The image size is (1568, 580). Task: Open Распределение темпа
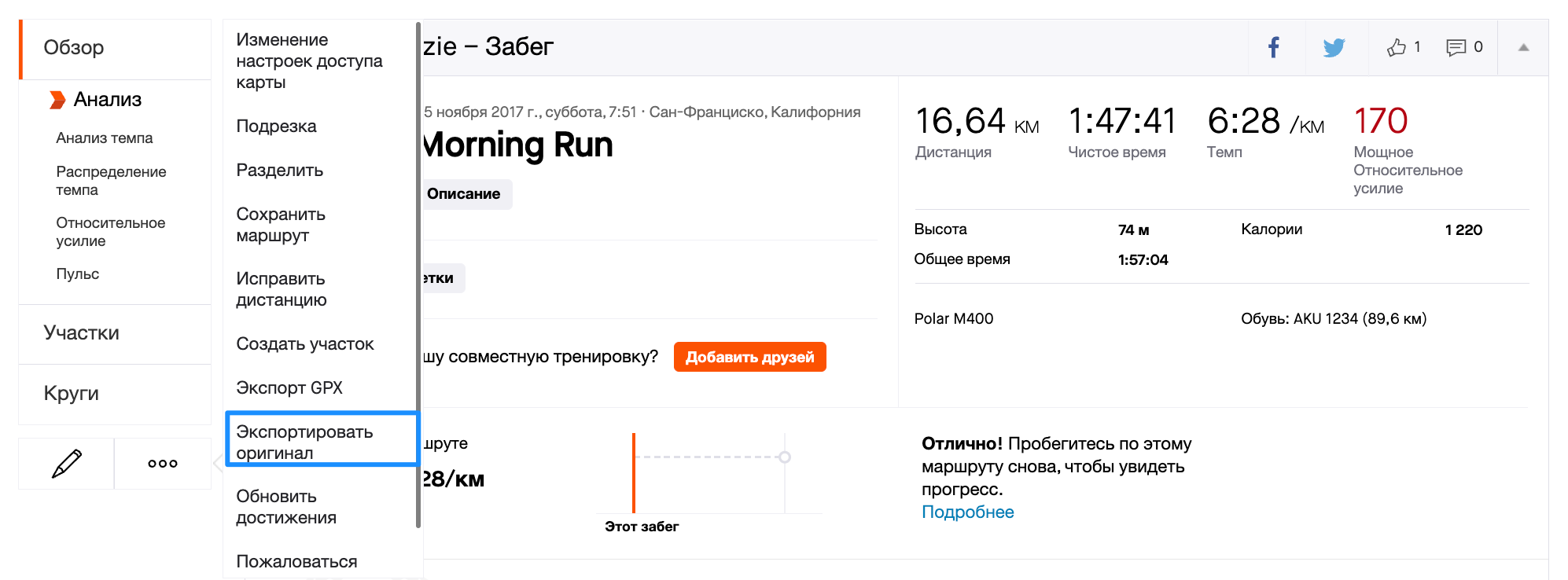(x=111, y=181)
